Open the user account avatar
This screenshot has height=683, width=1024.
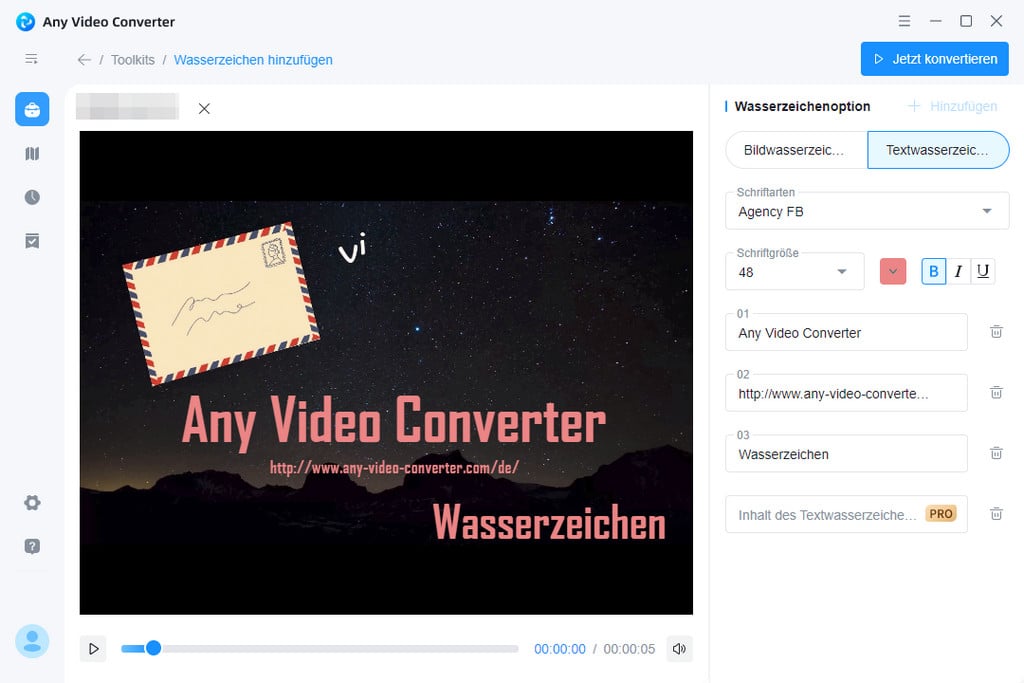[x=32, y=641]
